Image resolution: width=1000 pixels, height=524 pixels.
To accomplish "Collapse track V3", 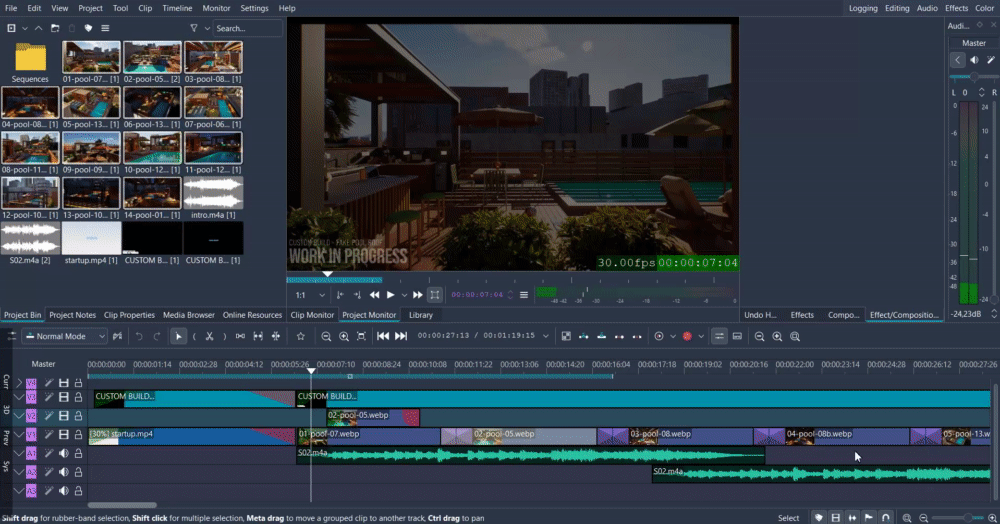I will pyautogui.click(x=18, y=397).
